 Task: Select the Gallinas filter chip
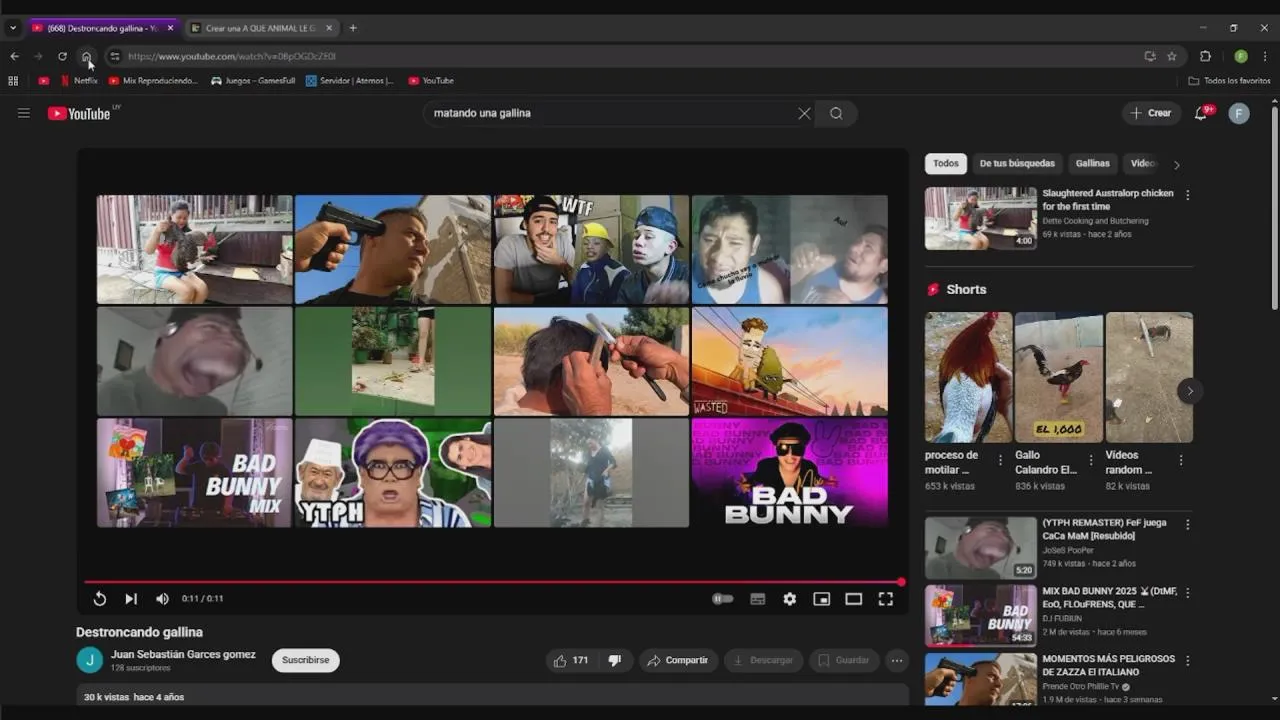coord(1093,164)
